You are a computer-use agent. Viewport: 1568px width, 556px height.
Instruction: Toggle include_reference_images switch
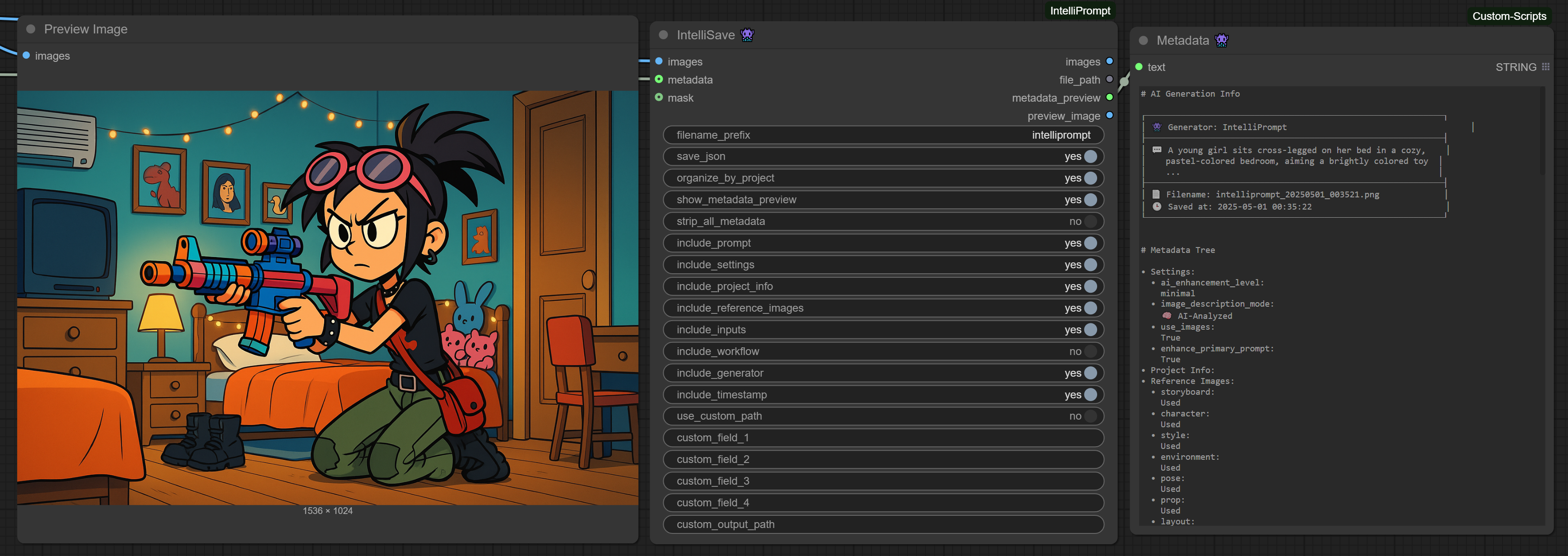click(1090, 308)
